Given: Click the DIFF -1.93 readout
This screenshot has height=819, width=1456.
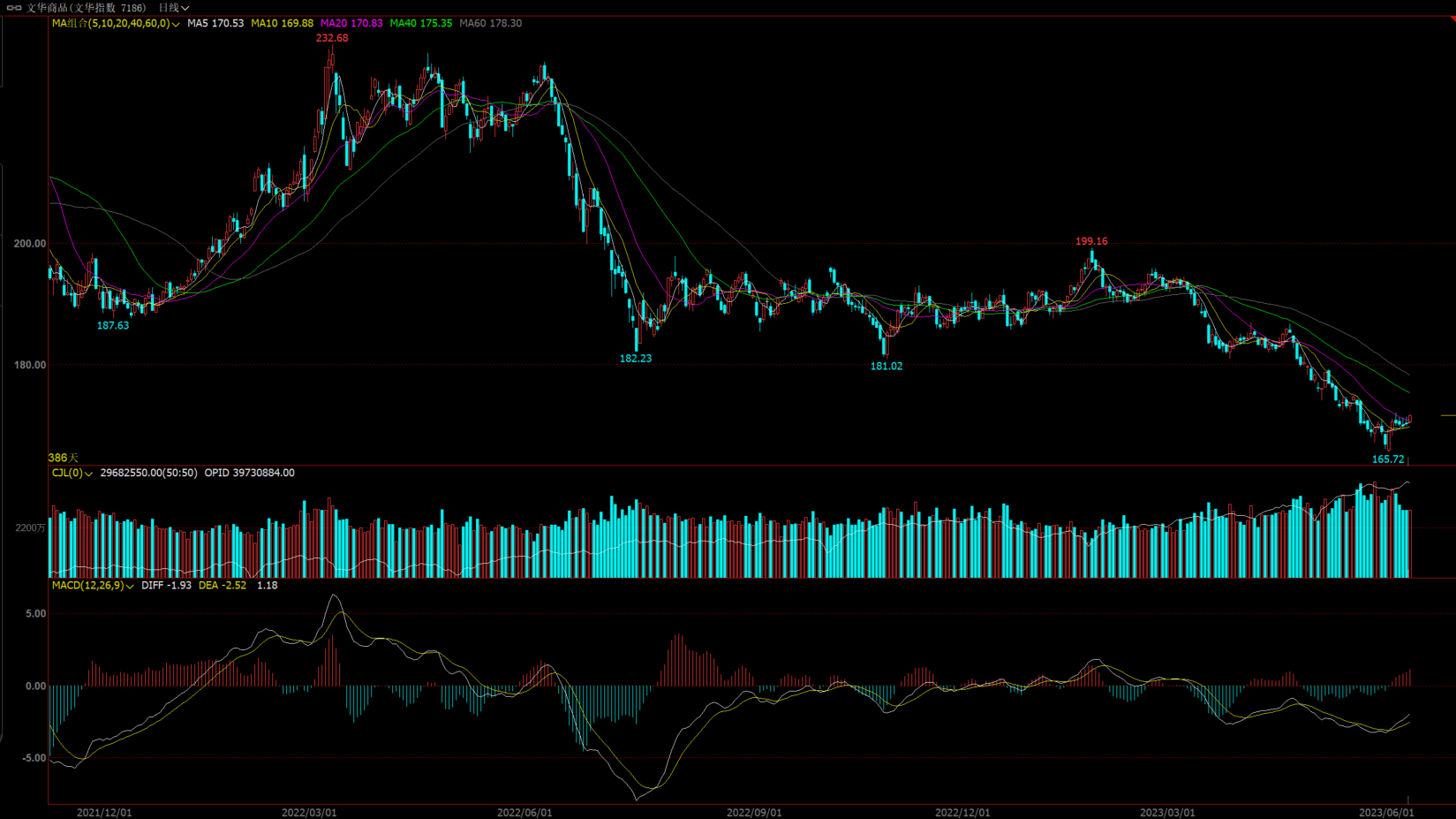Looking at the screenshot, I should 166,586.
